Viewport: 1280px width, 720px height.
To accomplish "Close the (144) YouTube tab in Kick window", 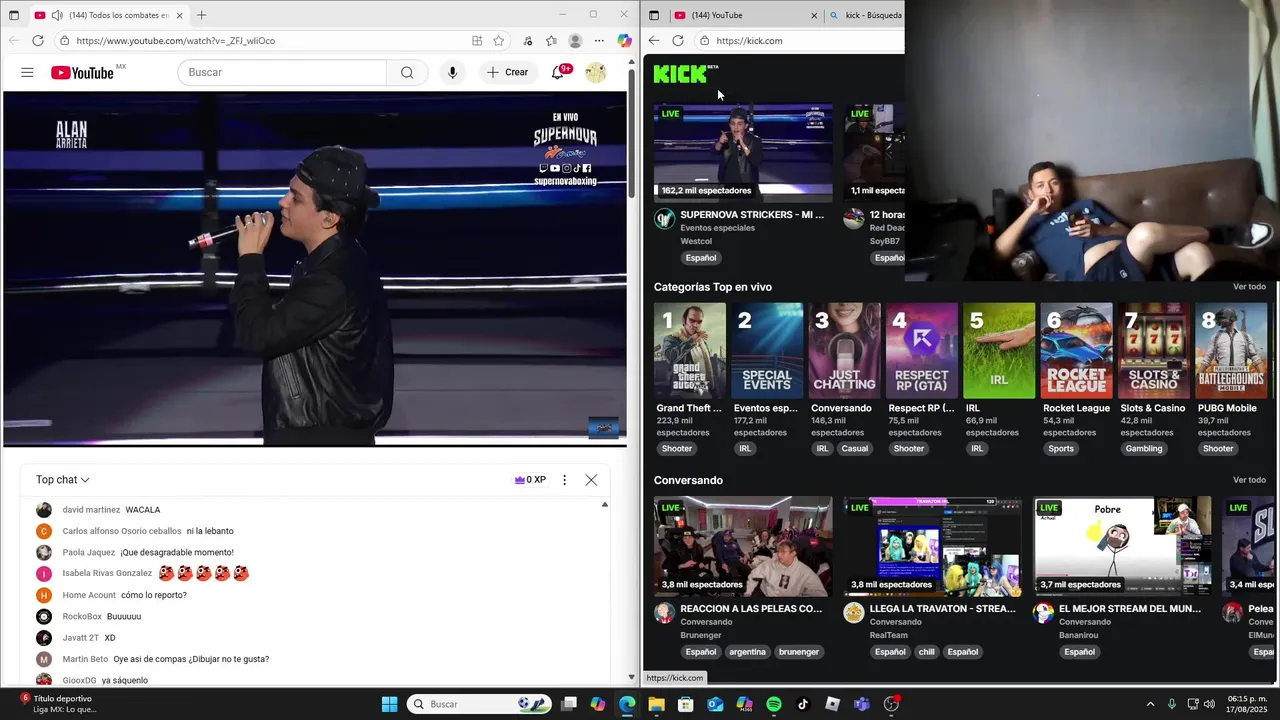I will 814,15.
